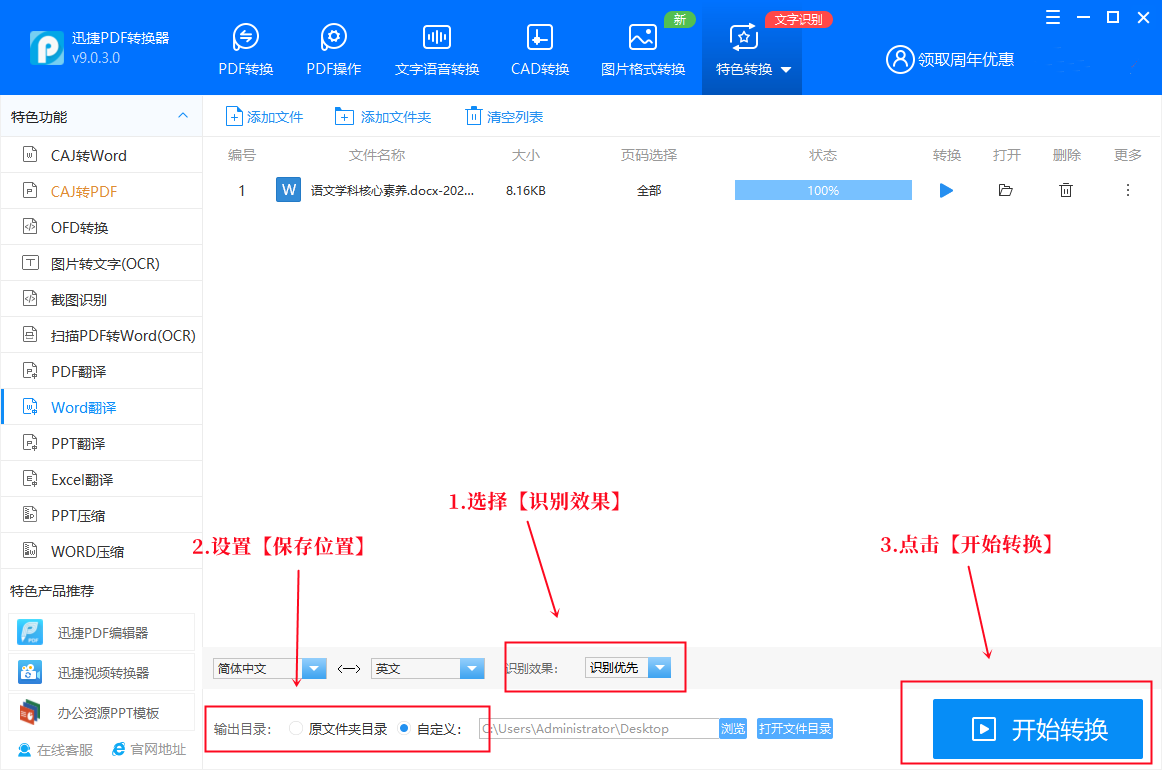Click the OFD转换 sidebar icon
Image resolution: width=1162 pixels, height=770 pixels.
pos(30,227)
